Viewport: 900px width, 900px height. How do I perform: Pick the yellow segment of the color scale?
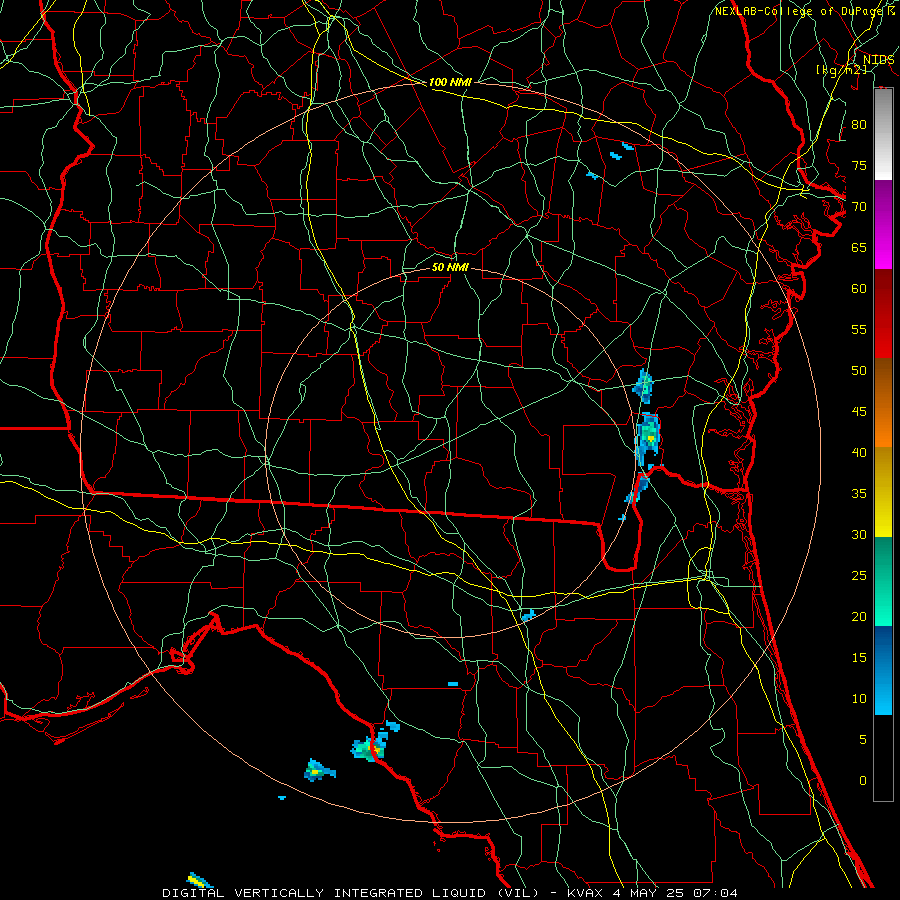[883, 492]
